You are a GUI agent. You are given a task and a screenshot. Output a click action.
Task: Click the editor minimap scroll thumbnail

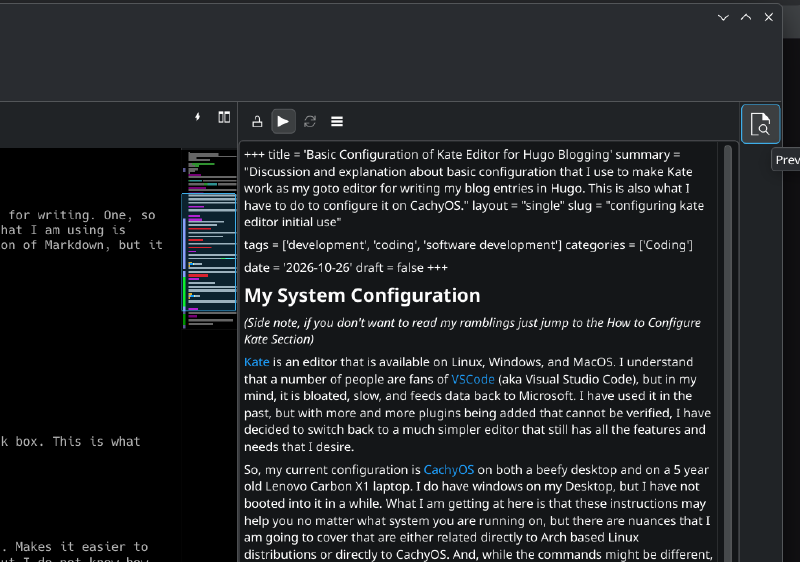point(209,252)
